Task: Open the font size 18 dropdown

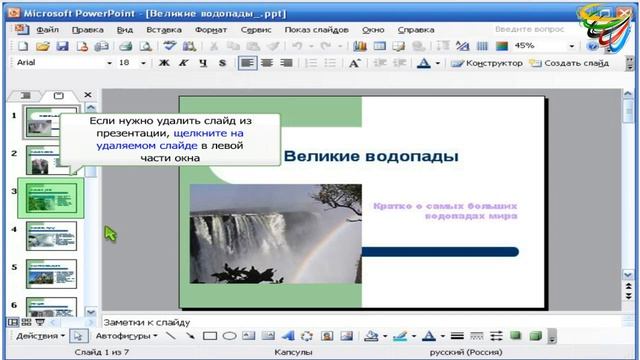Action: click(143, 63)
